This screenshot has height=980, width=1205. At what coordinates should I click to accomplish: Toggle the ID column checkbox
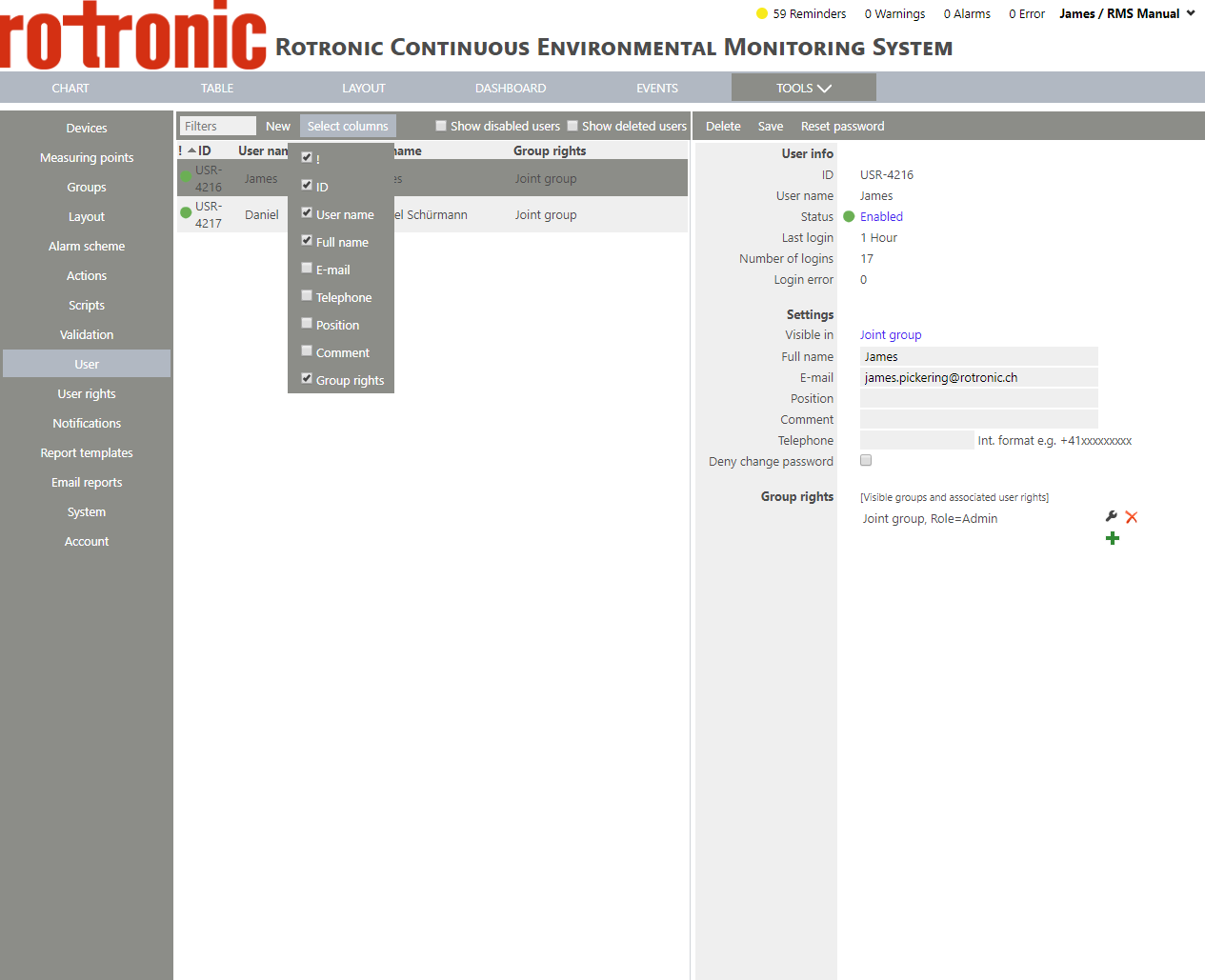coord(307,185)
